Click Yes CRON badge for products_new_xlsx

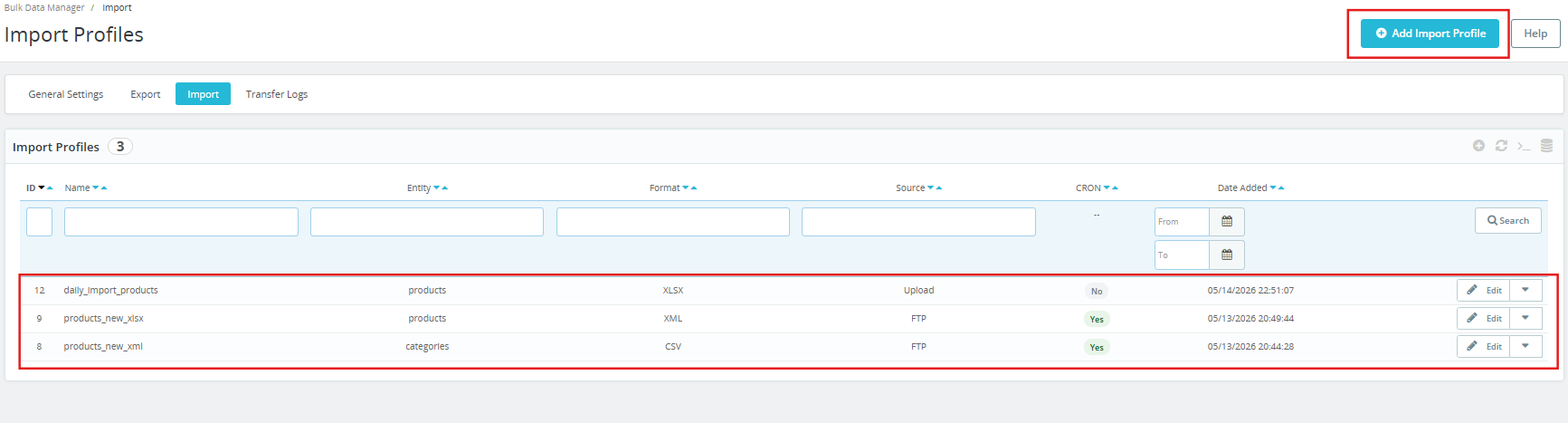coord(1097,320)
